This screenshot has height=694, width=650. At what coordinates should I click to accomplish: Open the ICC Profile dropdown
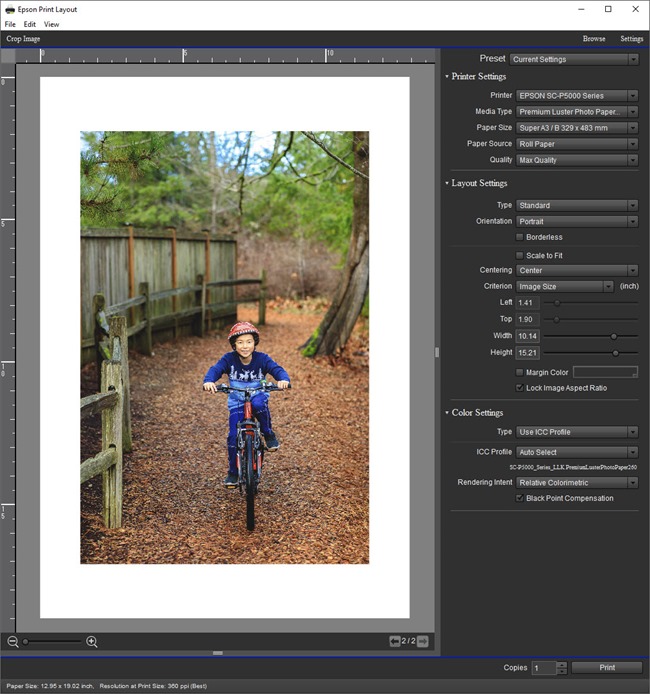coord(577,452)
